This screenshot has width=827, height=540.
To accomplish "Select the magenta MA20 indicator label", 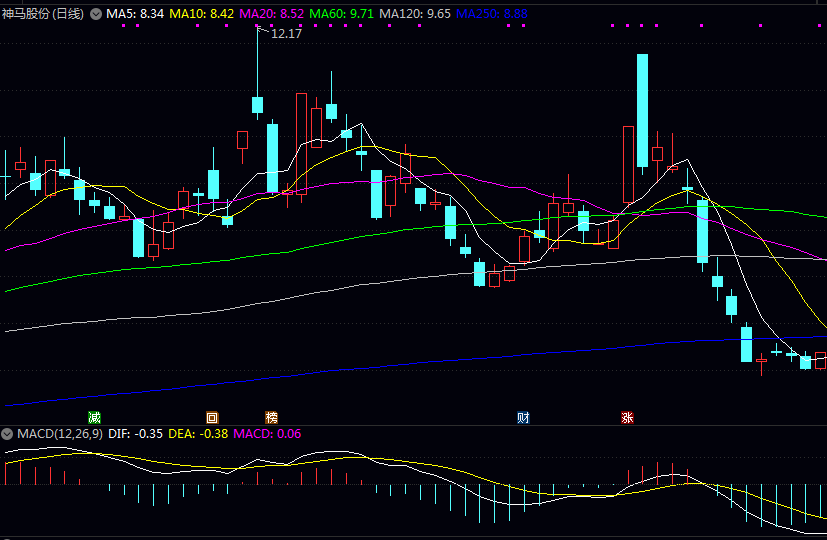I will point(272,14).
